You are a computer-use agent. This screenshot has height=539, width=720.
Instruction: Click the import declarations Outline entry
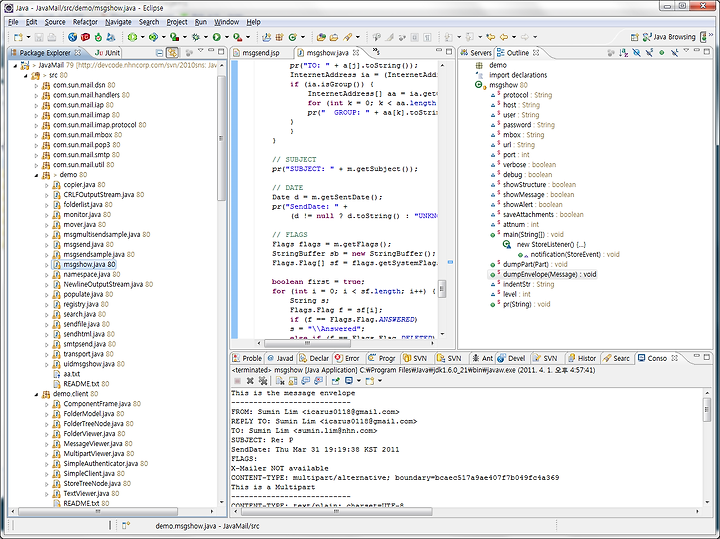[518, 75]
